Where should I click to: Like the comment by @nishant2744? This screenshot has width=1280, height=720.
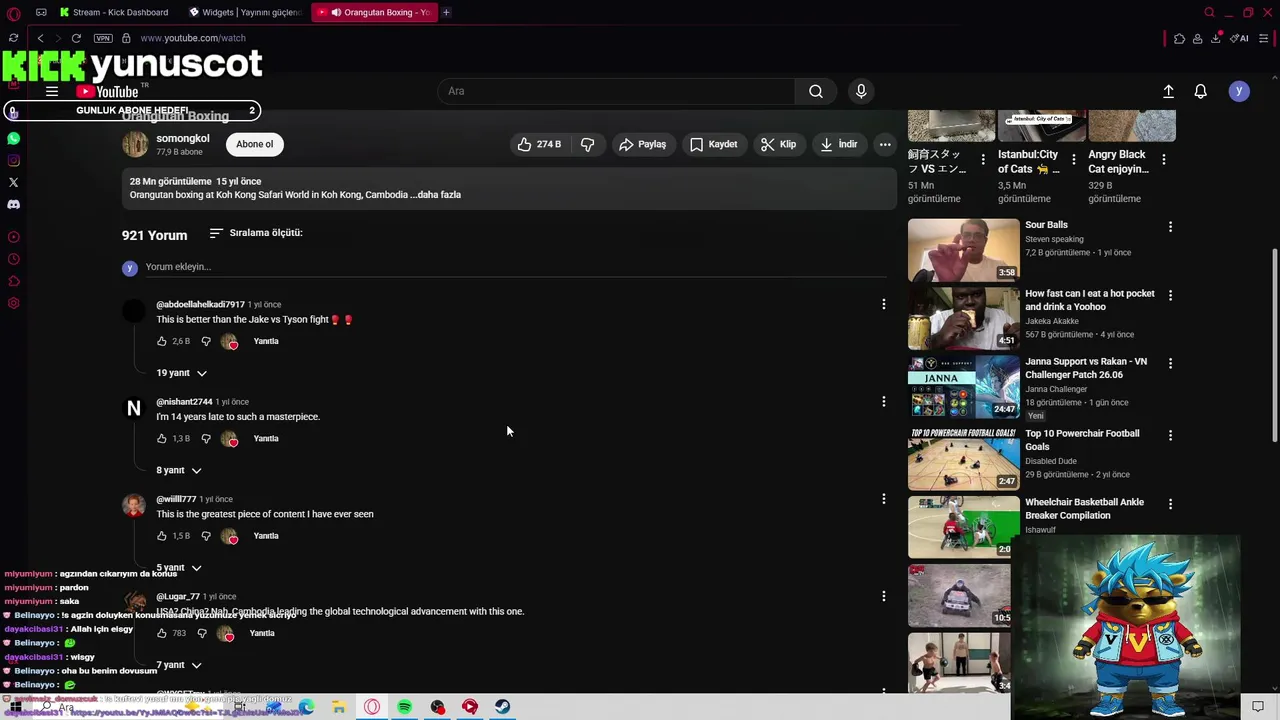(x=162, y=438)
